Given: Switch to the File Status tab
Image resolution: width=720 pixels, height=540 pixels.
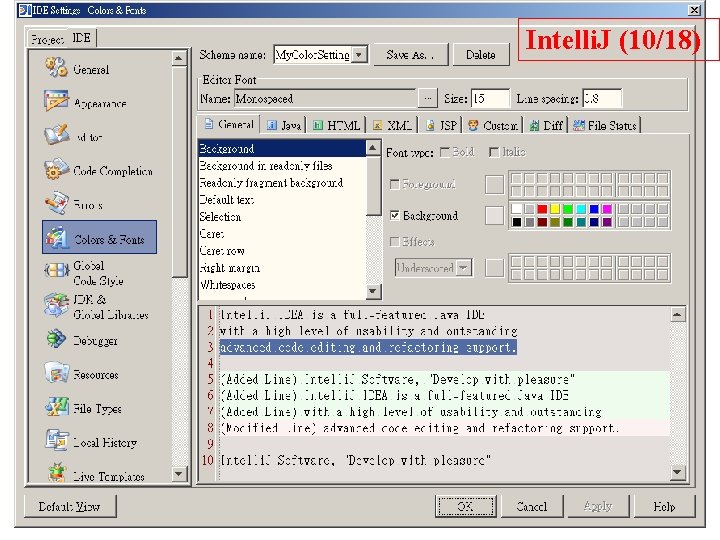Looking at the screenshot, I should coord(605,125).
